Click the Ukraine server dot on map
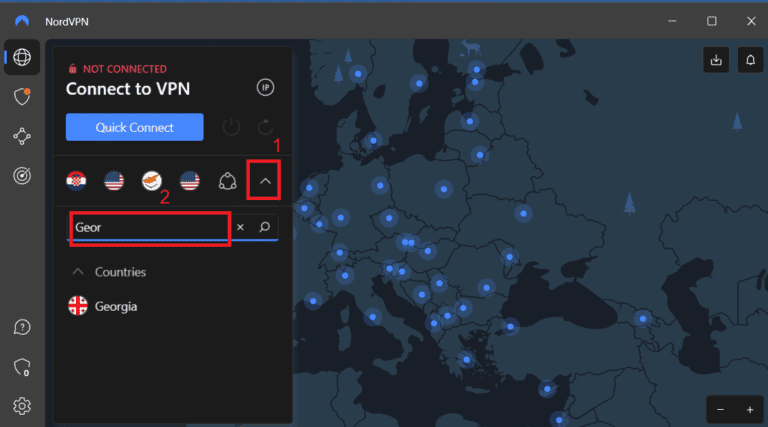 pos(524,214)
